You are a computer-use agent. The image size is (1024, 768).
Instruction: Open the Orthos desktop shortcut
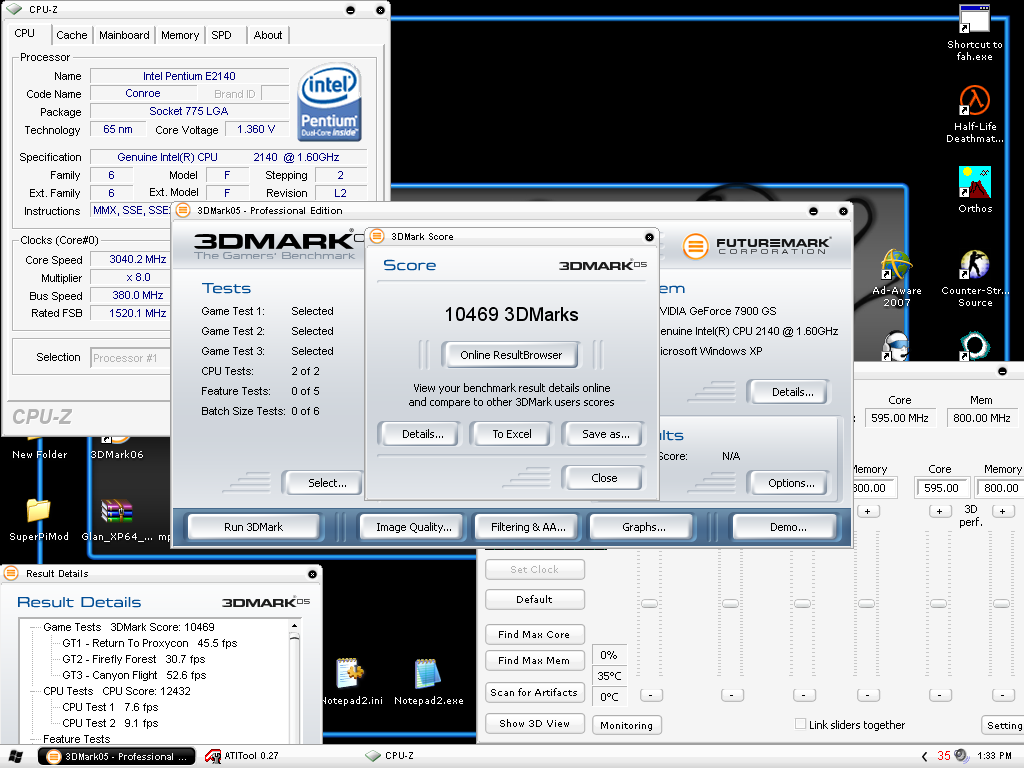(x=974, y=189)
